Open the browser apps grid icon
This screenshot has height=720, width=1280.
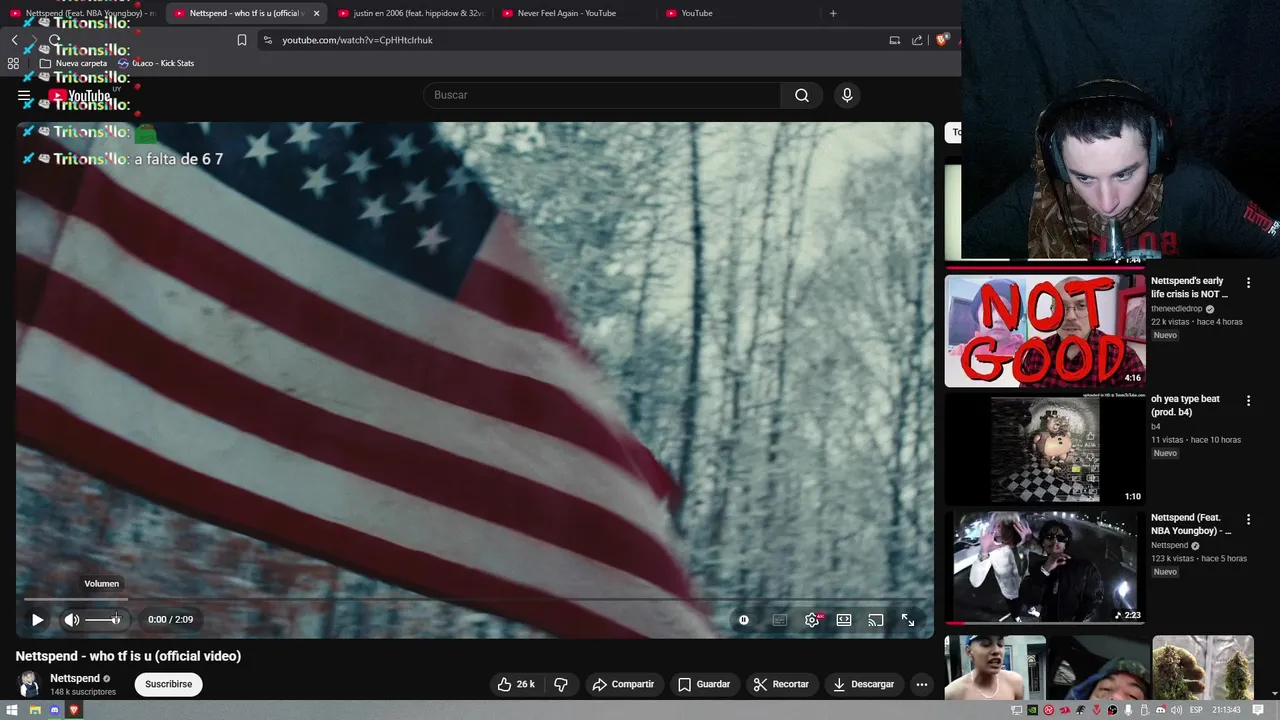tap(13, 63)
